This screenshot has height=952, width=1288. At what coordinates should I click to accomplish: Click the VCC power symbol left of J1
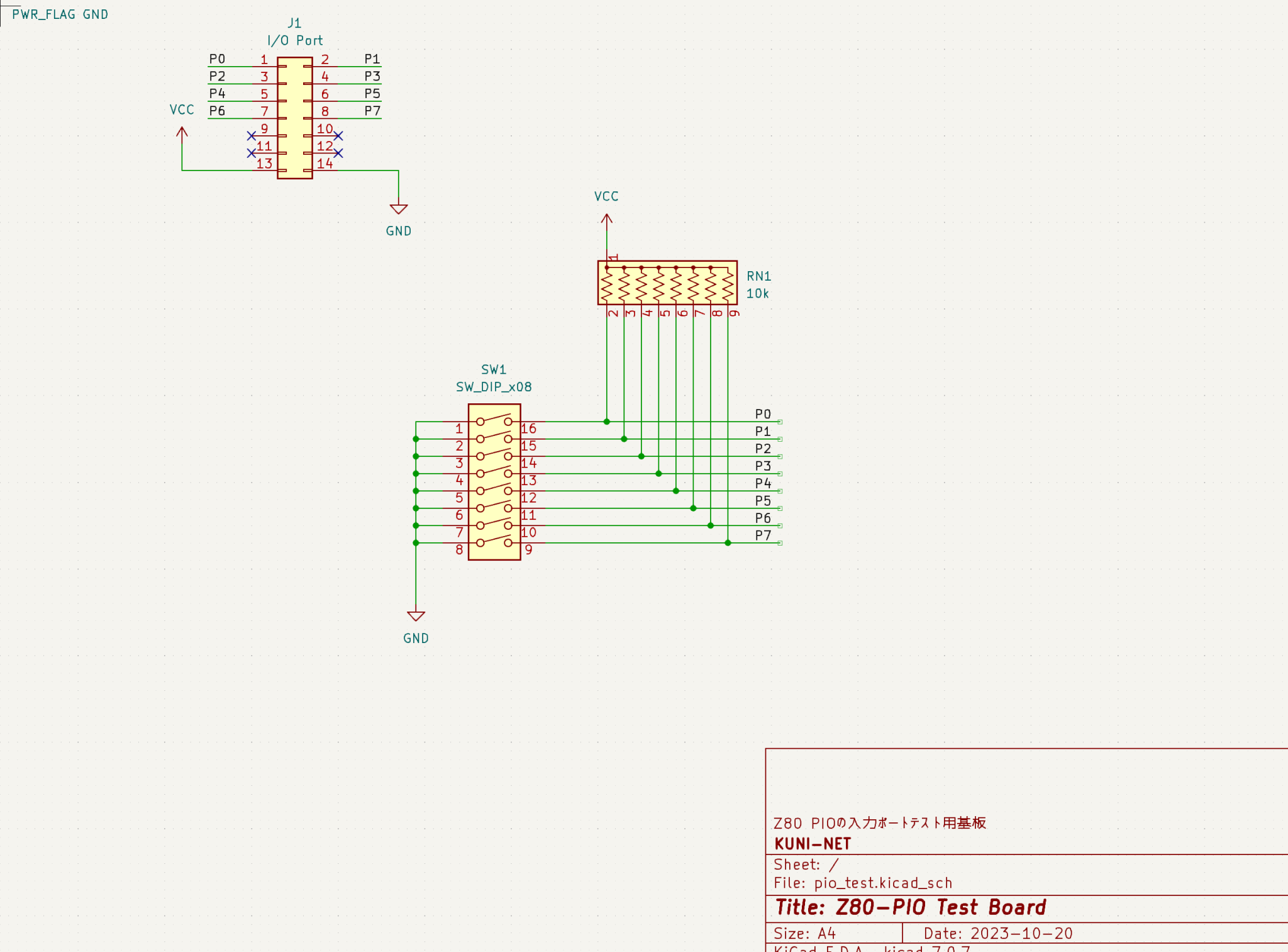coord(182,131)
